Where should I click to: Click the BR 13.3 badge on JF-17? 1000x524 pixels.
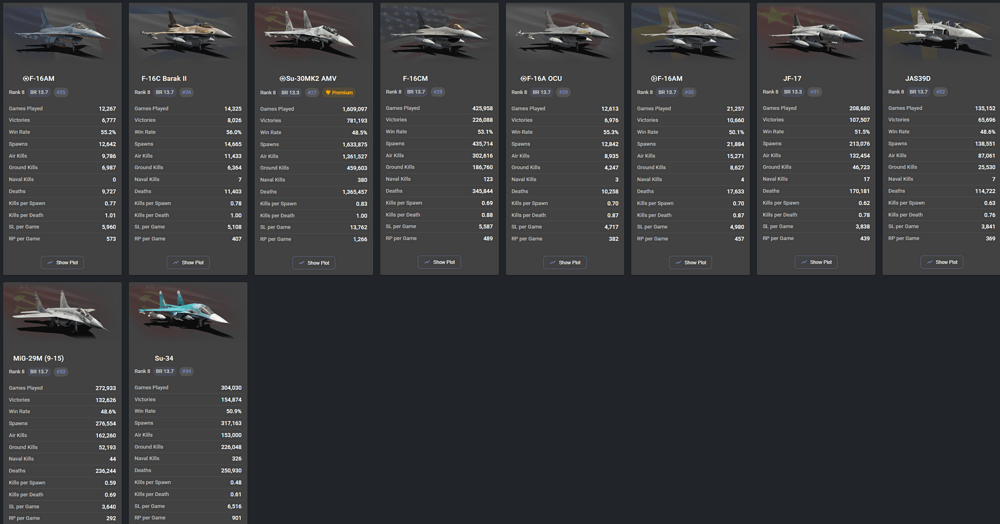[793, 92]
